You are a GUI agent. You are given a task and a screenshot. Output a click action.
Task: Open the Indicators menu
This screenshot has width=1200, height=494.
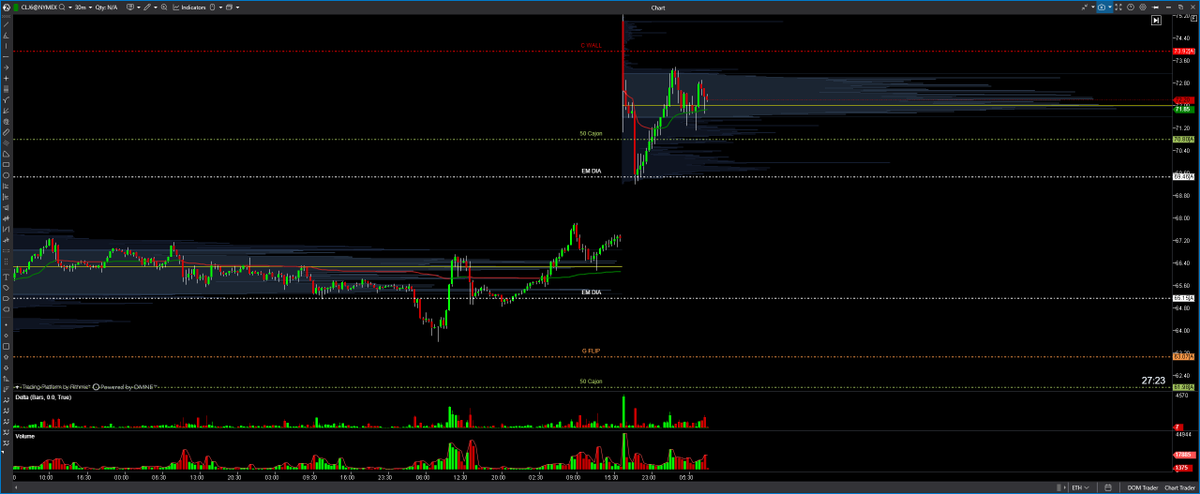[x=189, y=7]
